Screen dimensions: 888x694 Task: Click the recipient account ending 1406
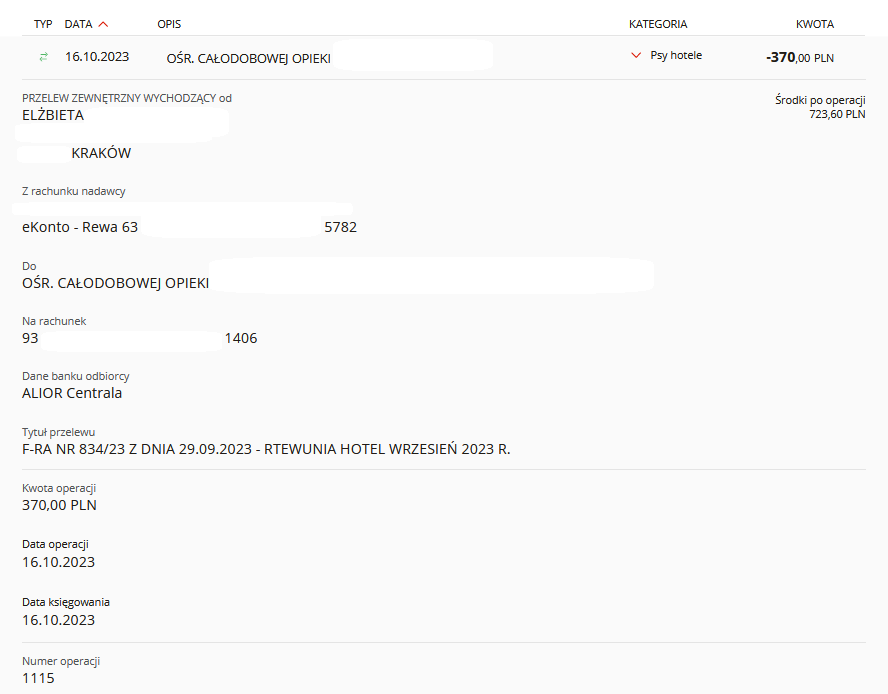[x=241, y=338]
